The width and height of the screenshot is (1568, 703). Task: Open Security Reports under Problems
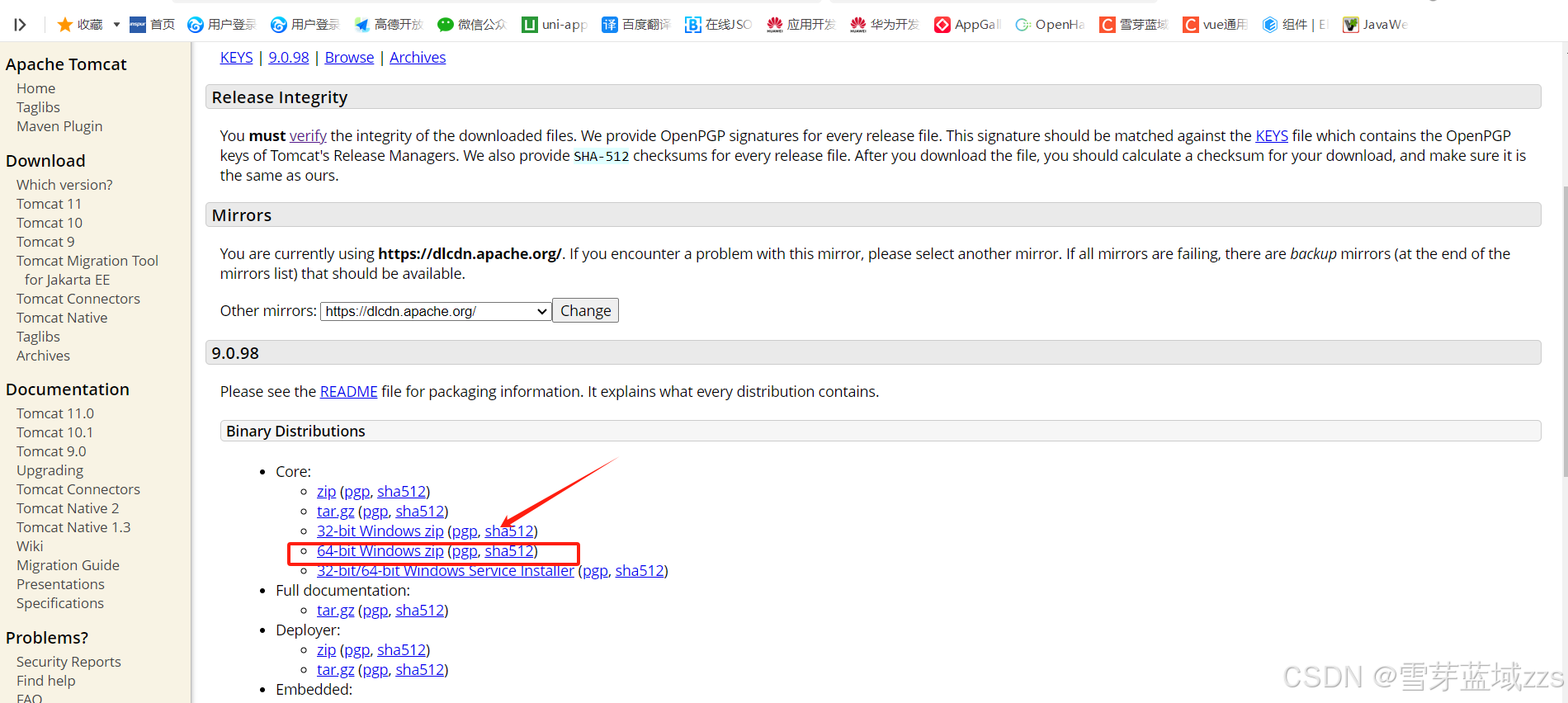click(68, 662)
